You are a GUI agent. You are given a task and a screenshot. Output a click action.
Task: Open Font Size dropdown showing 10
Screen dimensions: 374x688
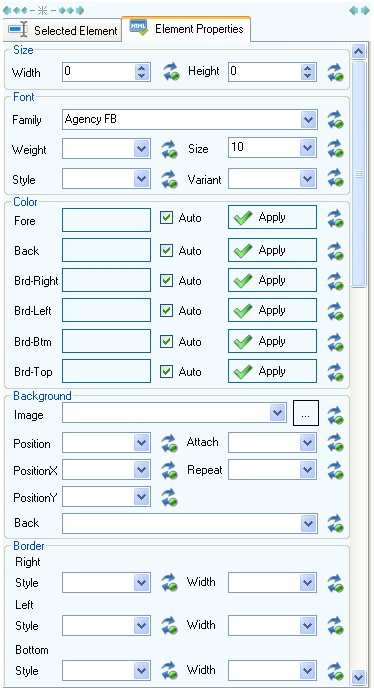click(x=272, y=148)
